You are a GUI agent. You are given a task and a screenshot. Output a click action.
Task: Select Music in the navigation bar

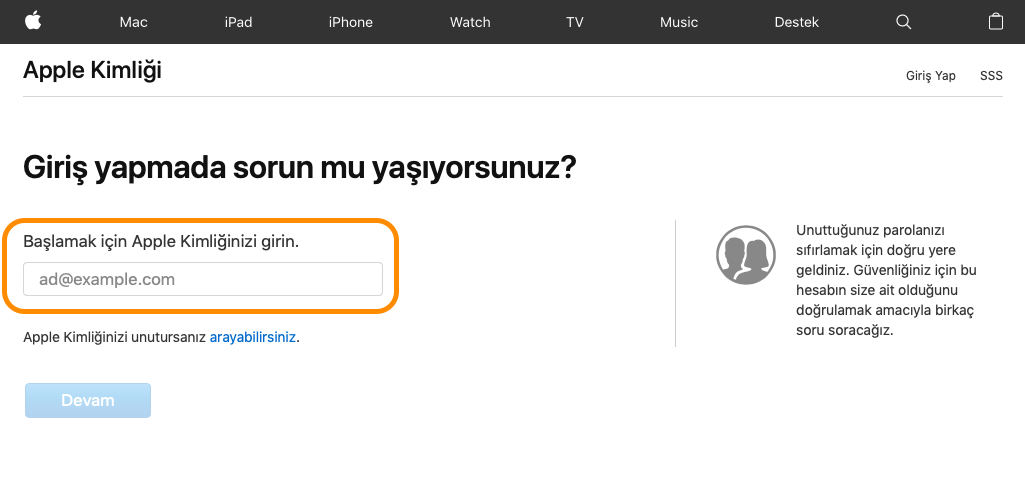pos(679,22)
